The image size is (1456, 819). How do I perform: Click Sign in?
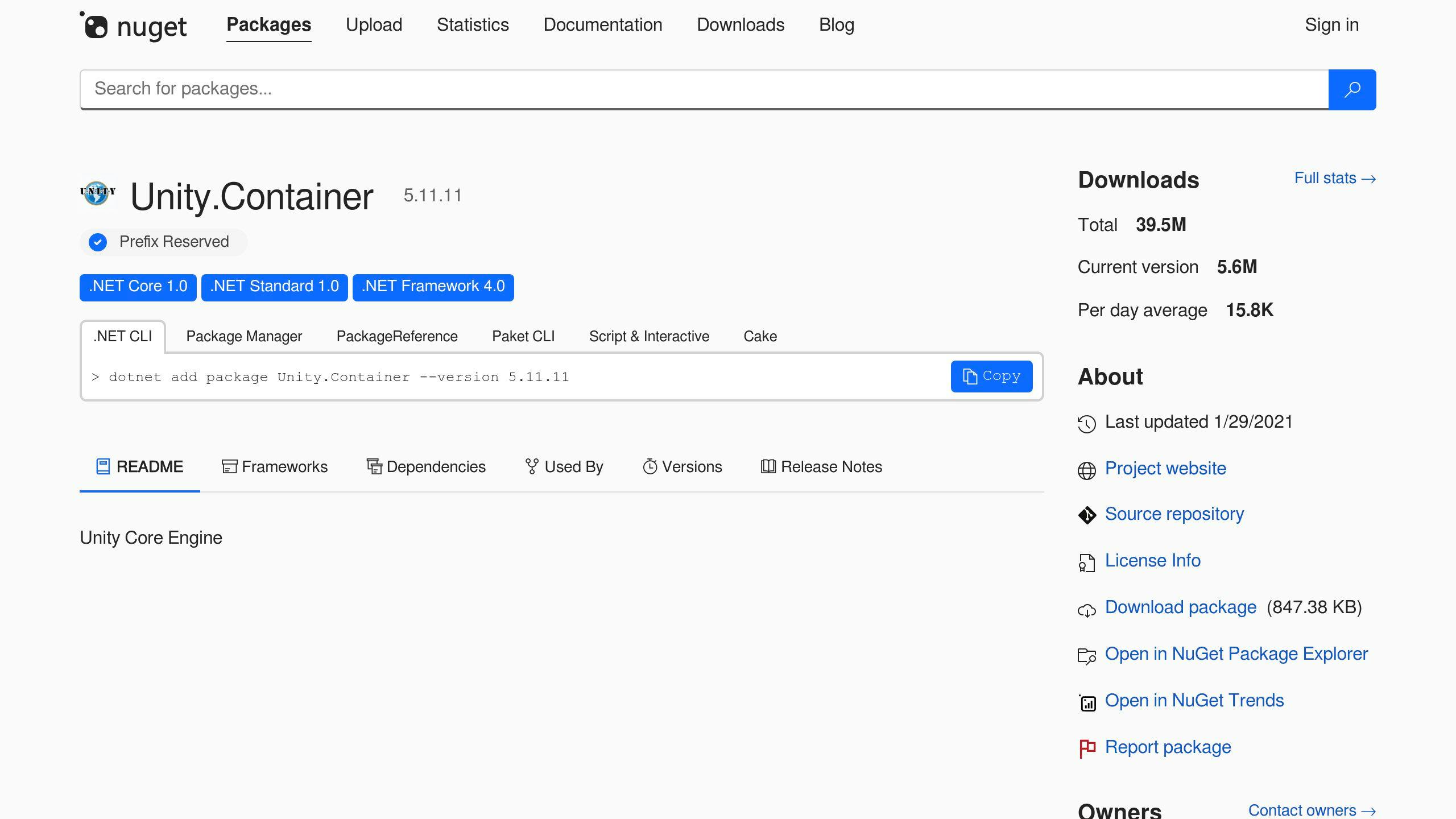tap(1331, 25)
